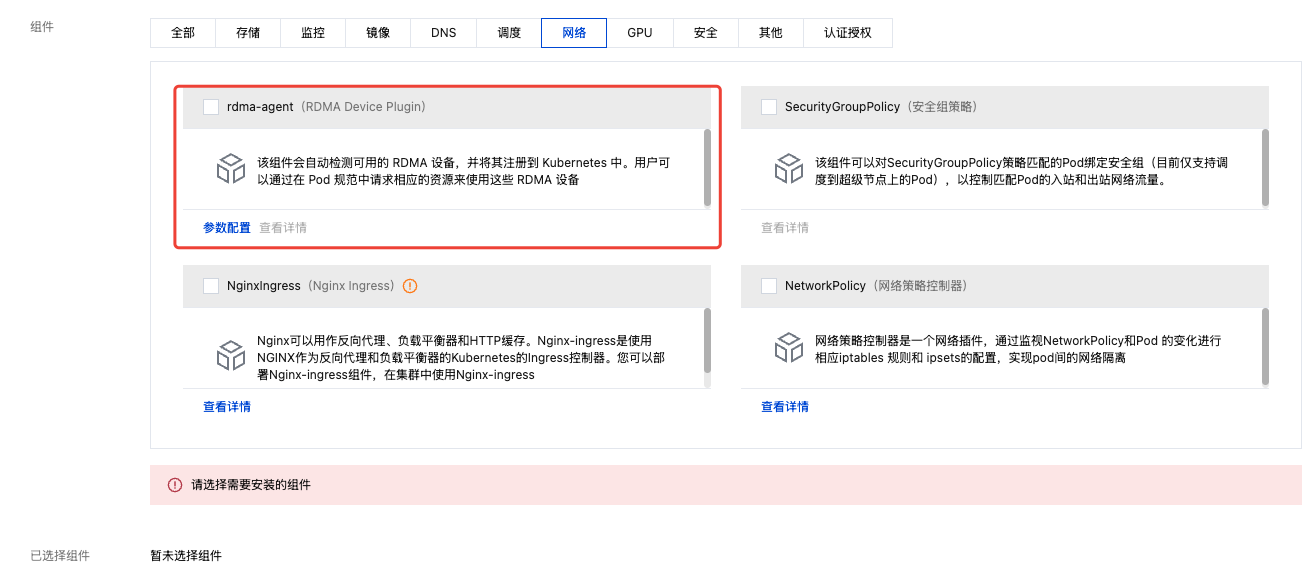The width and height of the screenshot is (1311, 580).
Task: View 查看详情 for NginxIngress
Action: coord(227,407)
